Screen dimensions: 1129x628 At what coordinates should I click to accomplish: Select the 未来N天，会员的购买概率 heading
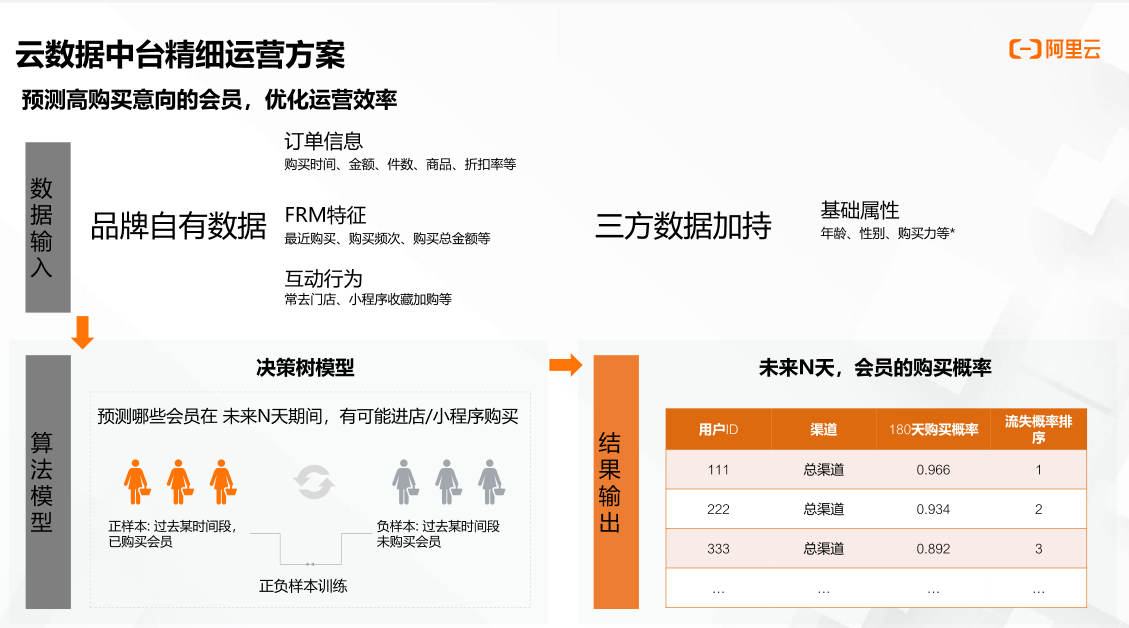coord(875,366)
